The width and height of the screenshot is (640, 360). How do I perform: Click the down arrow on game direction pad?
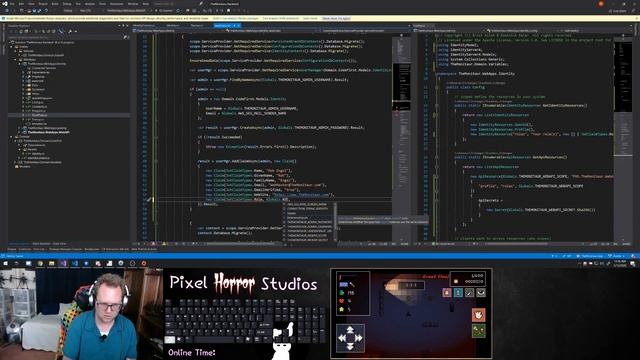coord(350,346)
